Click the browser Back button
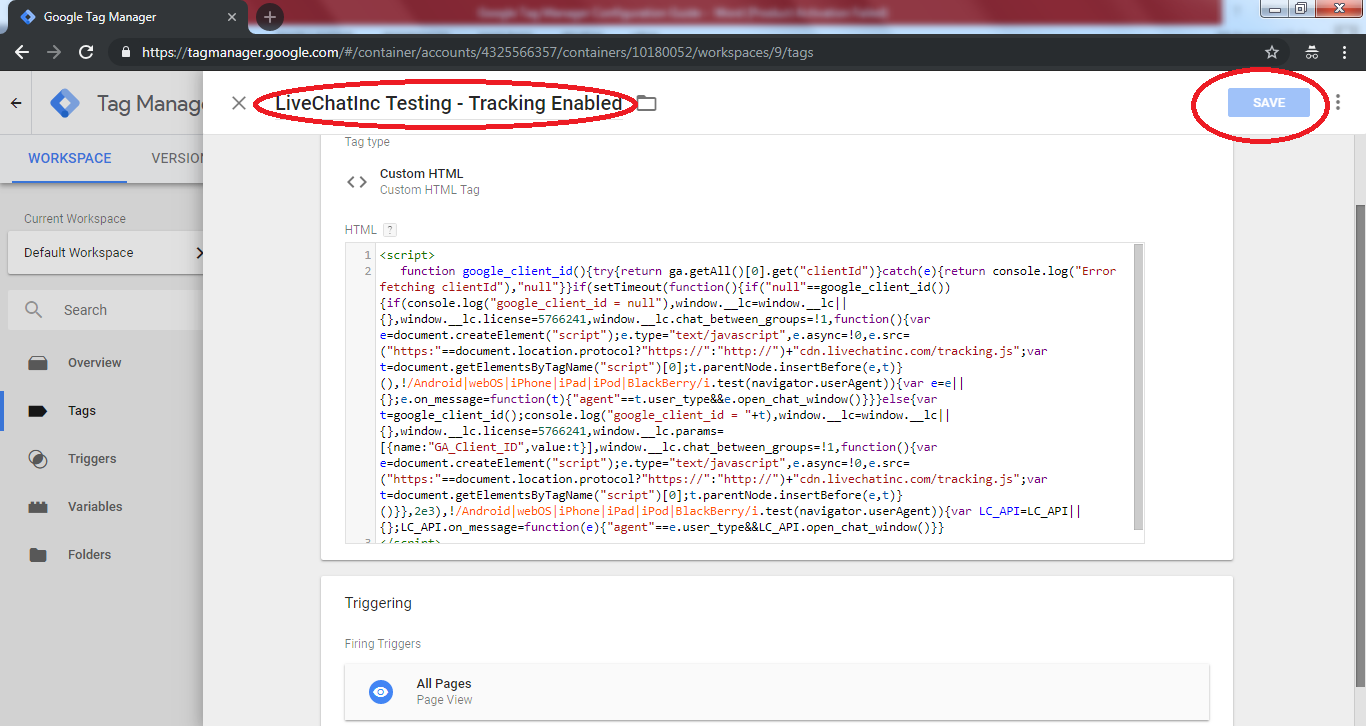 coord(22,52)
